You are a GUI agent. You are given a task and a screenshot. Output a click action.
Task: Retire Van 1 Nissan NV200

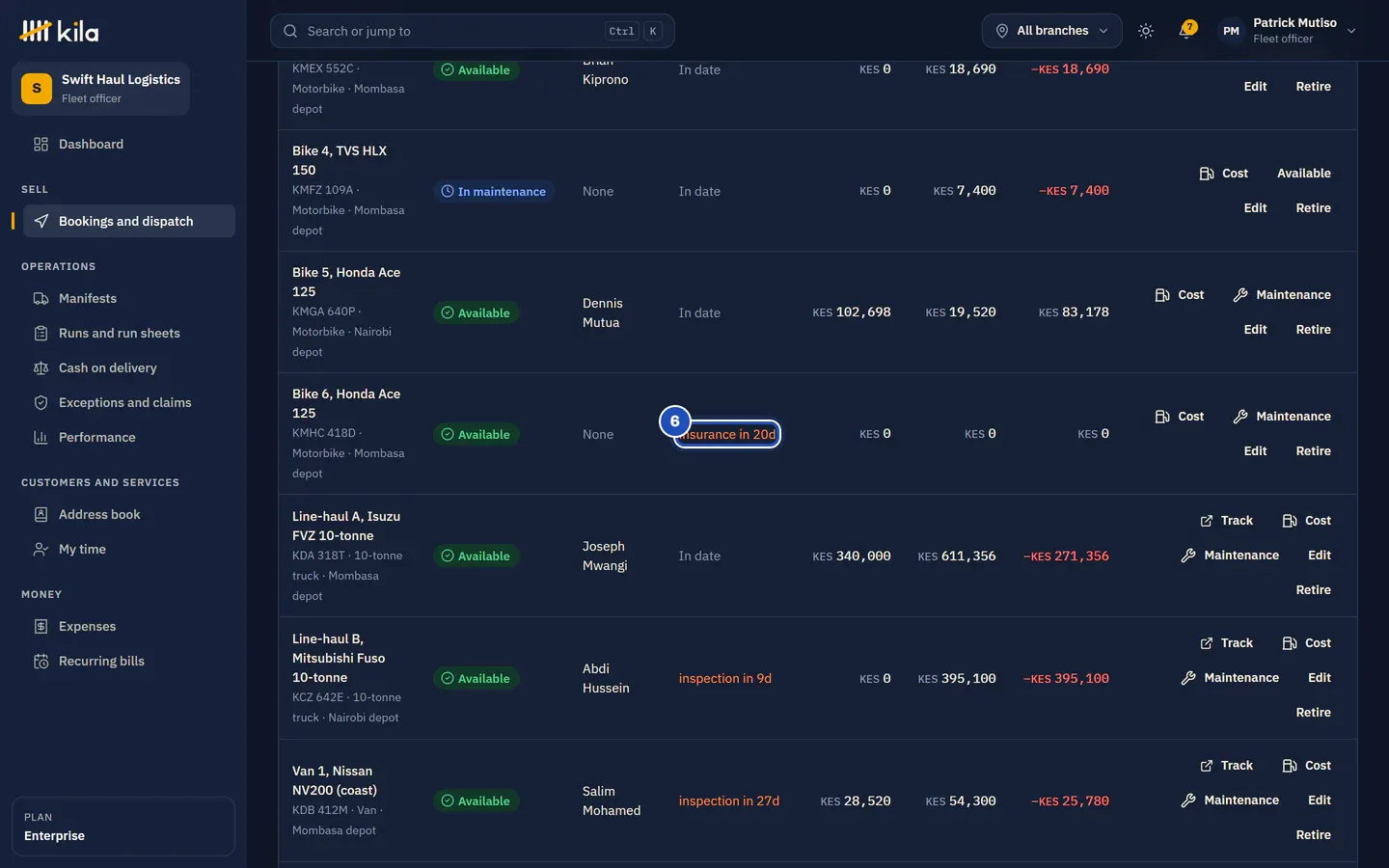pyautogui.click(x=1313, y=835)
